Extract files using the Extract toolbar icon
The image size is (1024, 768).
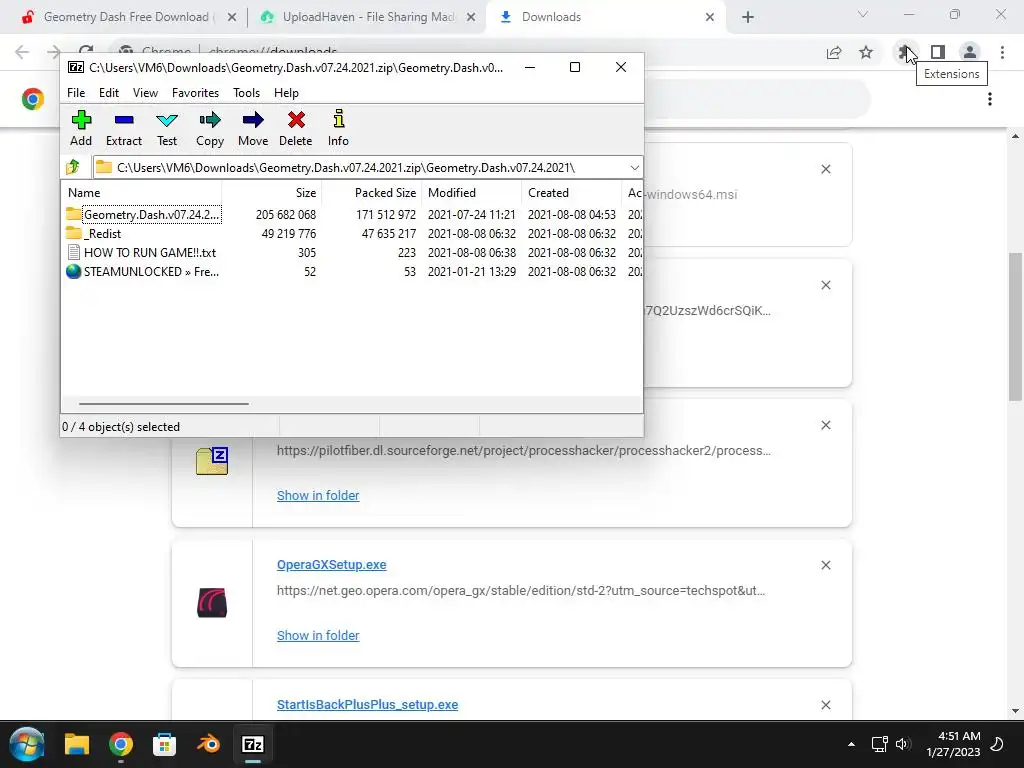click(x=123, y=129)
